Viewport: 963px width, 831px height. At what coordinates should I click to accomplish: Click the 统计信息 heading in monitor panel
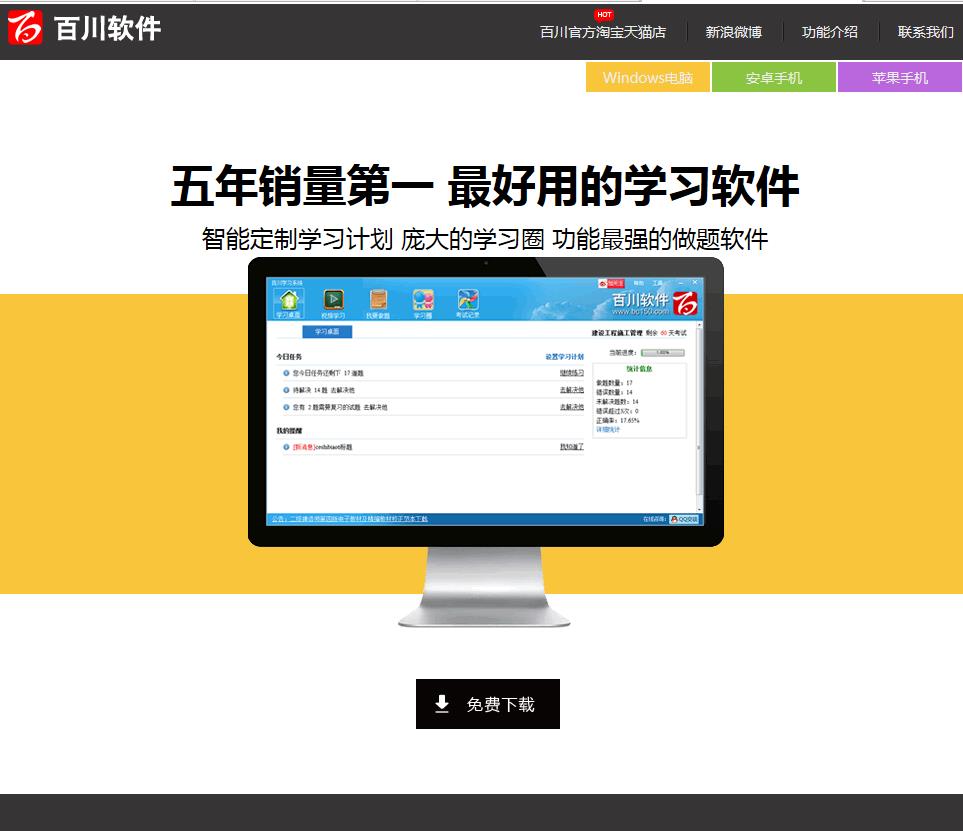pos(639,369)
